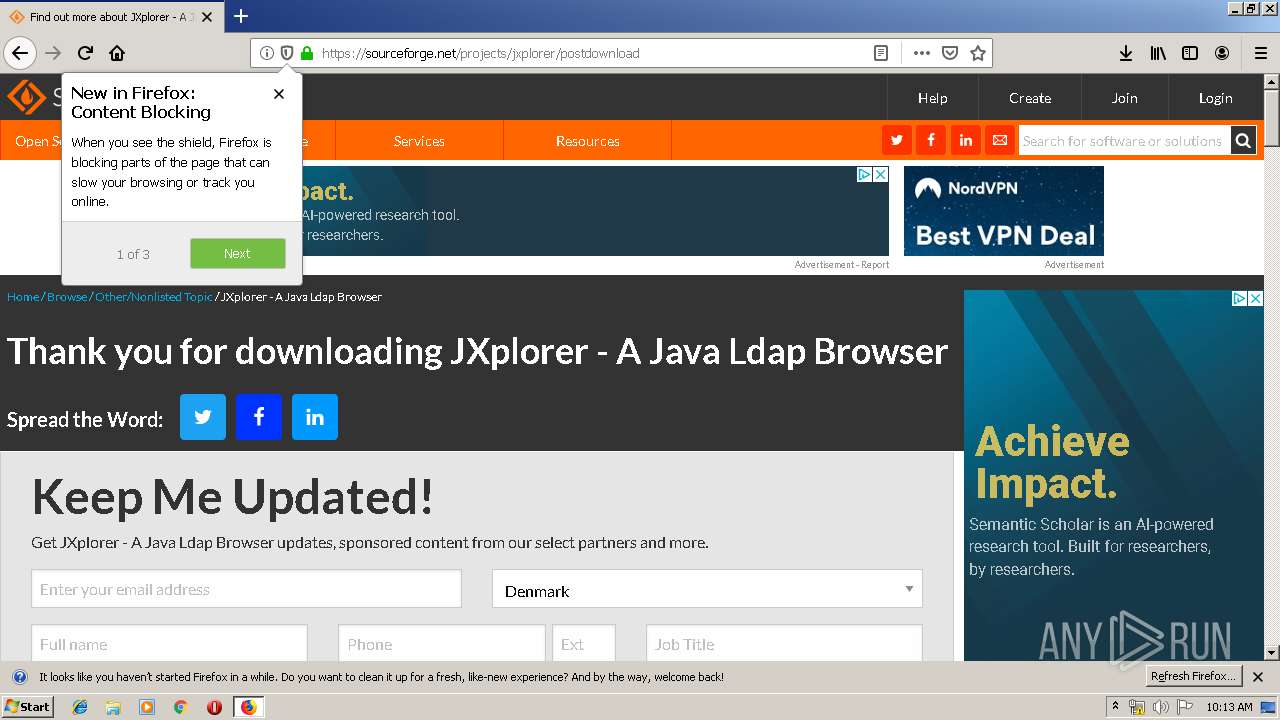Image resolution: width=1280 pixels, height=720 pixels.
Task: Focus the search for software box
Action: 1124,141
